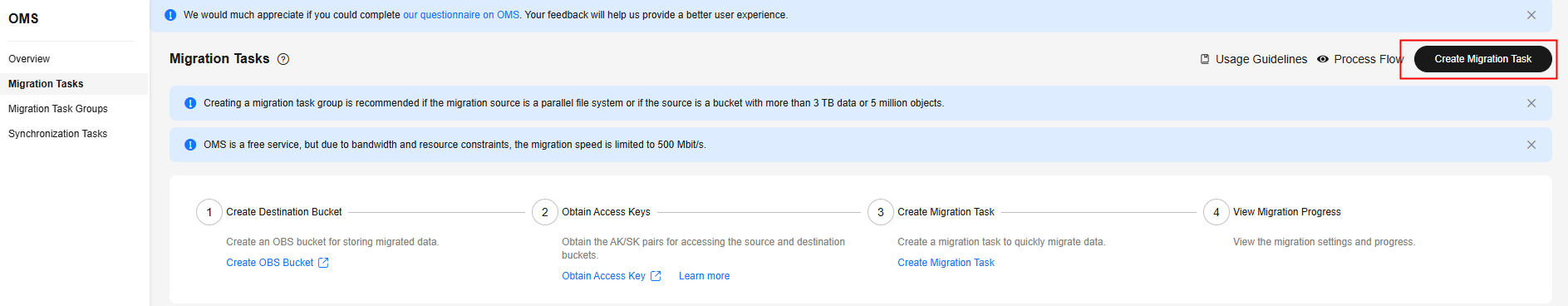Image resolution: width=1568 pixels, height=306 pixels.
Task: Click the Process Flow eye icon
Action: [1323, 59]
